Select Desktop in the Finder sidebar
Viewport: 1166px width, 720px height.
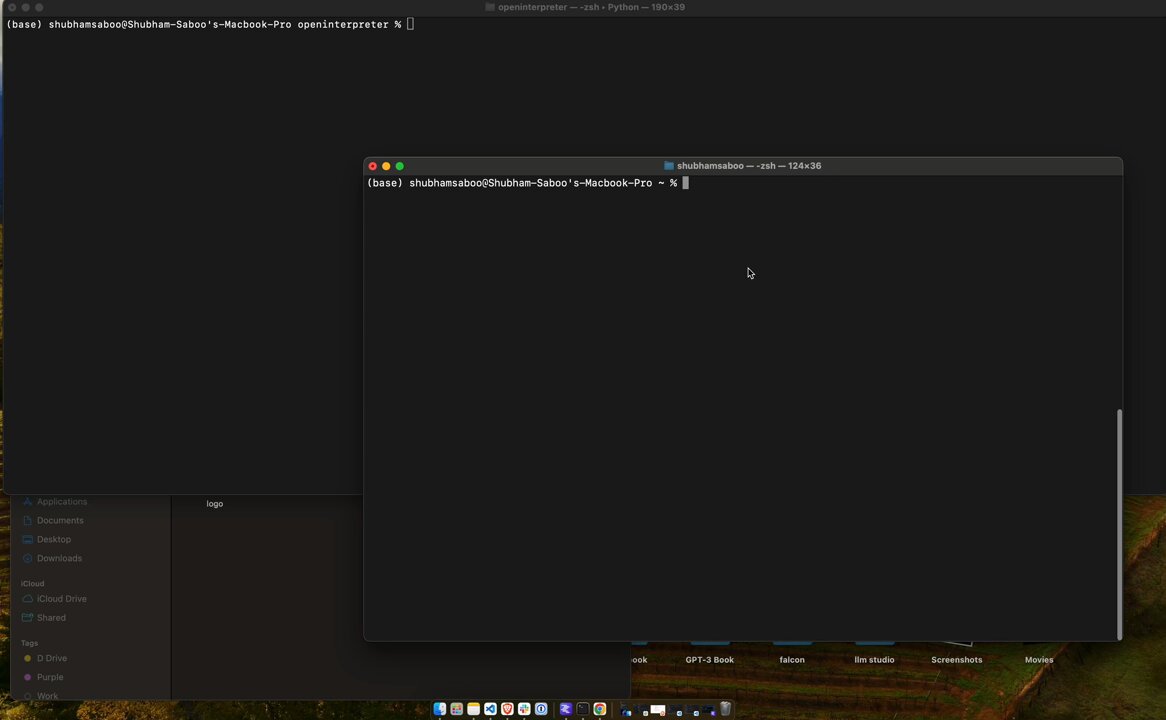[x=54, y=539]
